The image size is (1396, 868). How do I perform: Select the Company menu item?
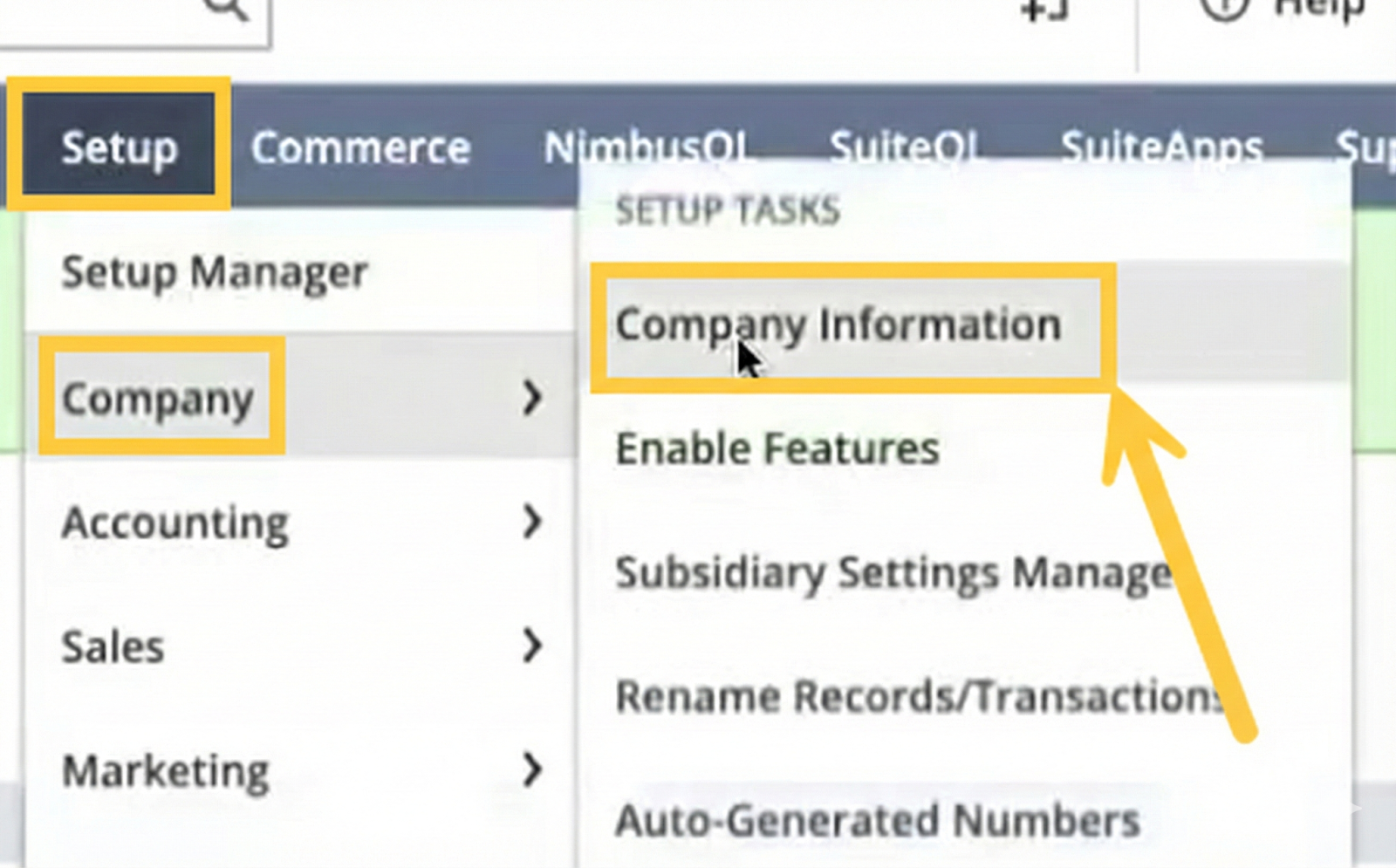[158, 398]
